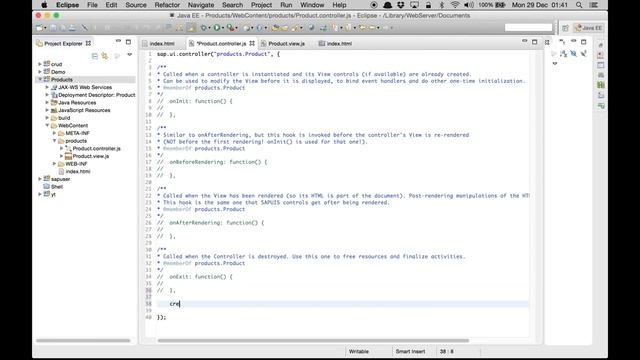Image resolution: width=640 pixels, height=360 pixels.
Task: Select Deployment Descriptor: Product node
Action: click(x=96, y=95)
